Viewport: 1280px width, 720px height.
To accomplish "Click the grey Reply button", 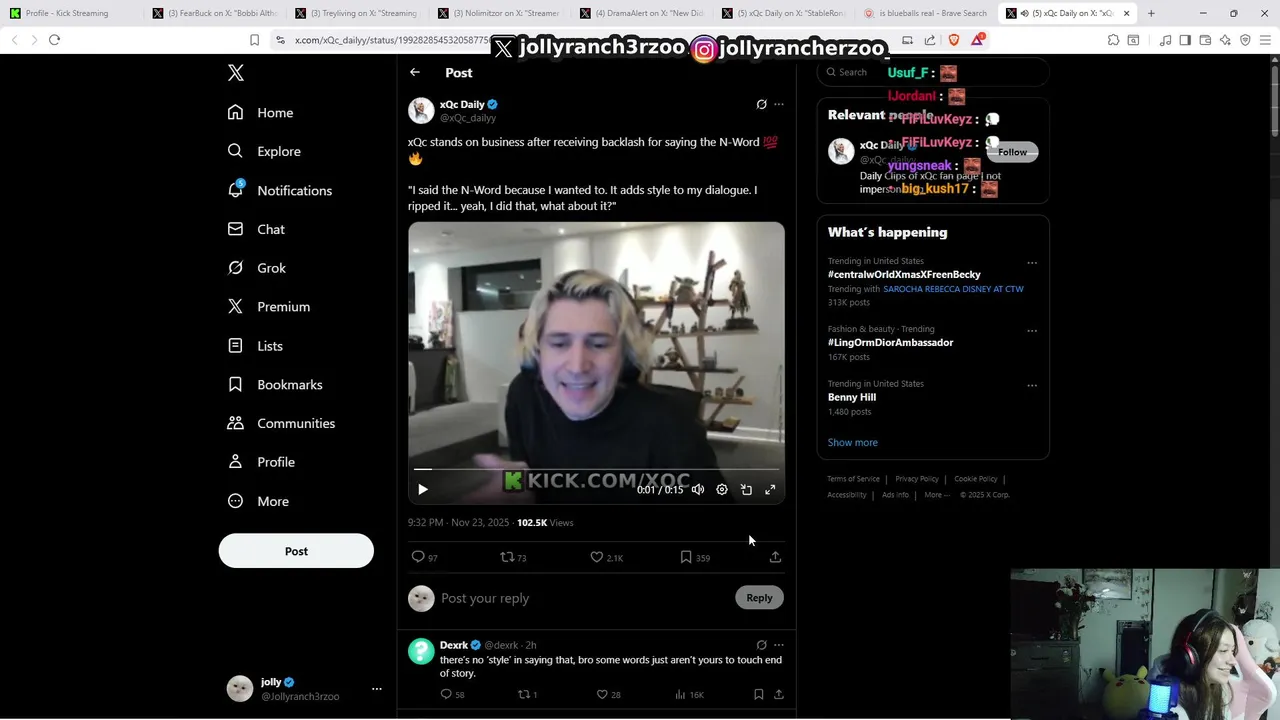I will (759, 598).
